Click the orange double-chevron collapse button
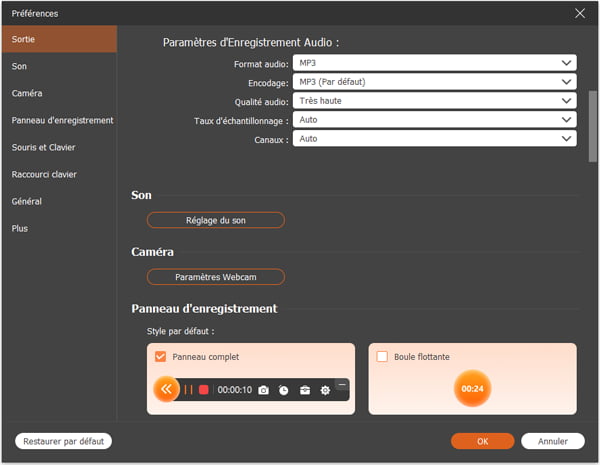Image resolution: width=600 pixels, height=465 pixels. [166, 389]
